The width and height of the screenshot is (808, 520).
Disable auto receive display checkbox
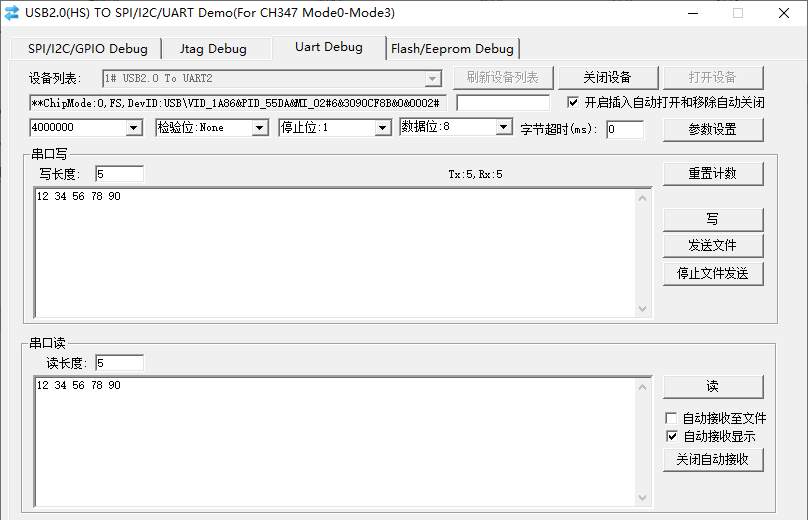point(672,436)
